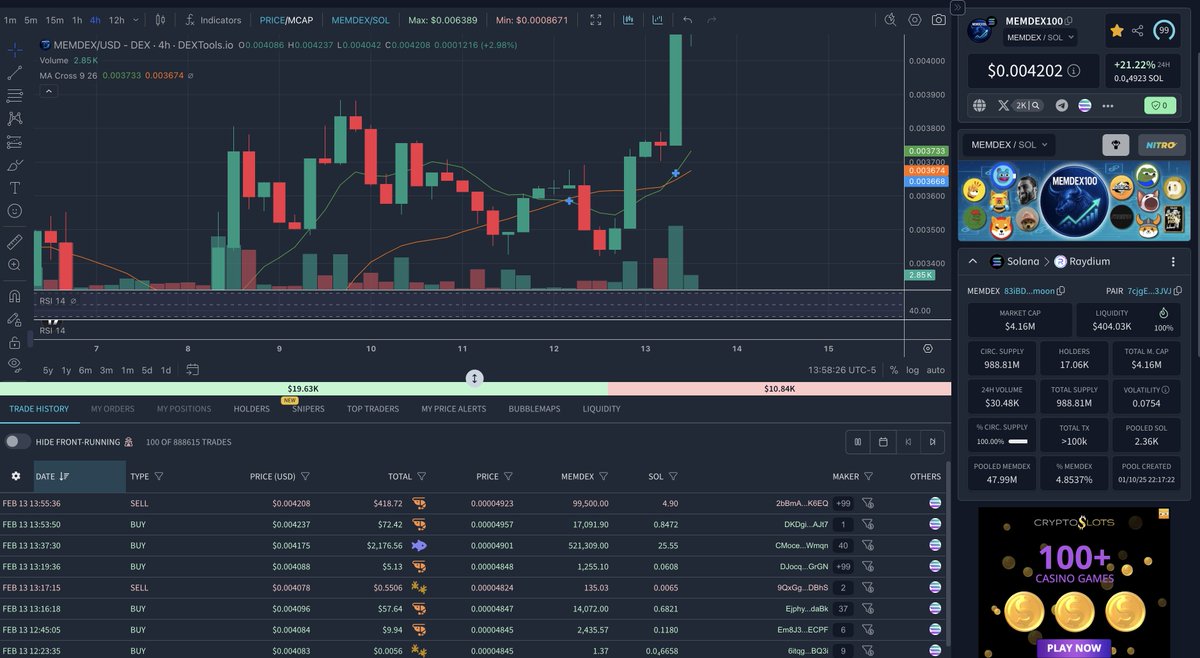Toggle magnet mode in drawing toolbar
This screenshot has height=658, width=1200.
point(15,296)
